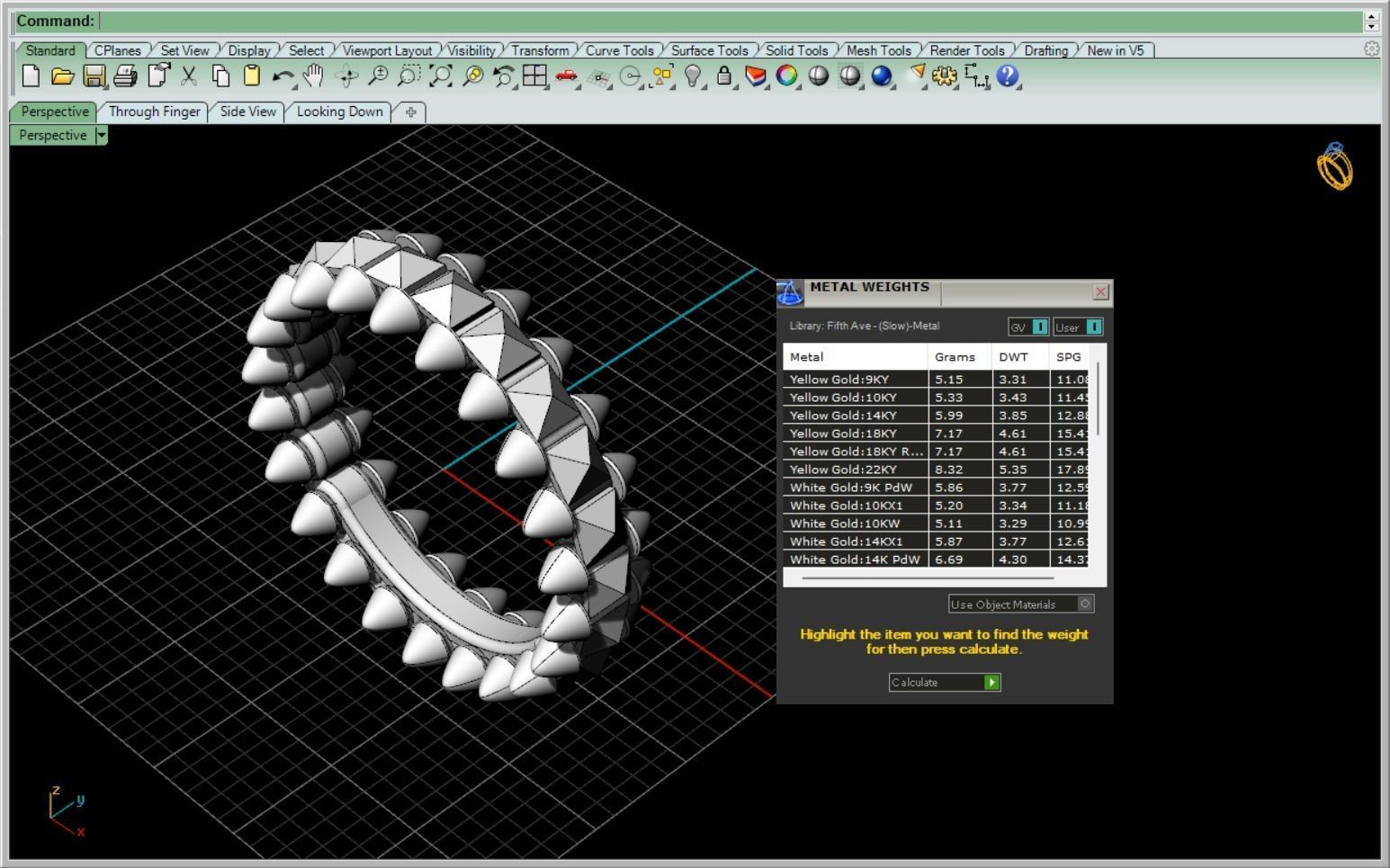
Task: Activate the Pan hand tool
Action: 313,76
